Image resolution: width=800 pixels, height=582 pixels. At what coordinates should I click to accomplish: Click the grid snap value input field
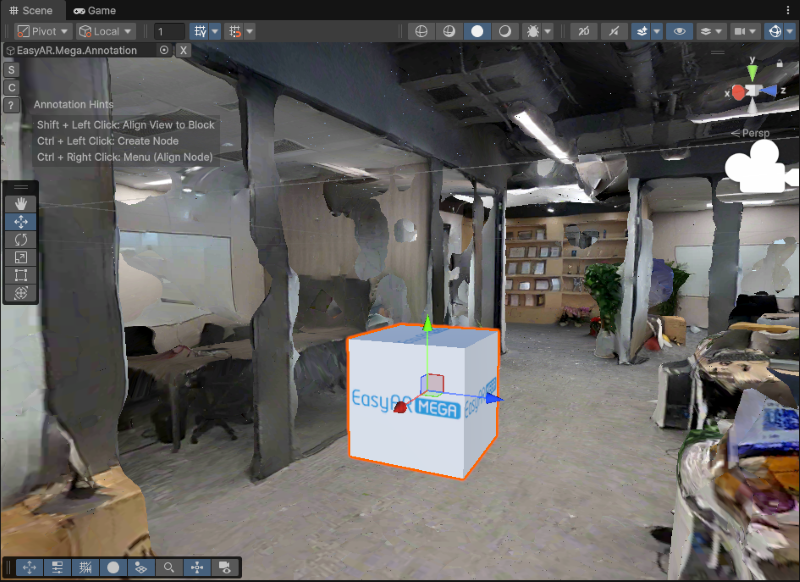[170, 32]
